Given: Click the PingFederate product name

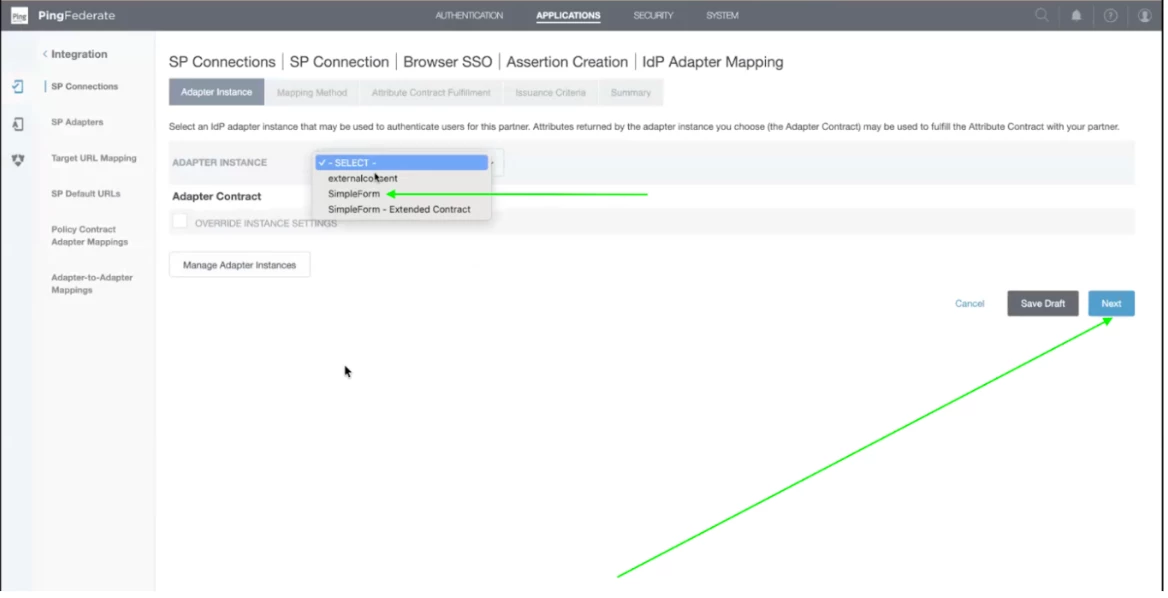Looking at the screenshot, I should [77, 16].
